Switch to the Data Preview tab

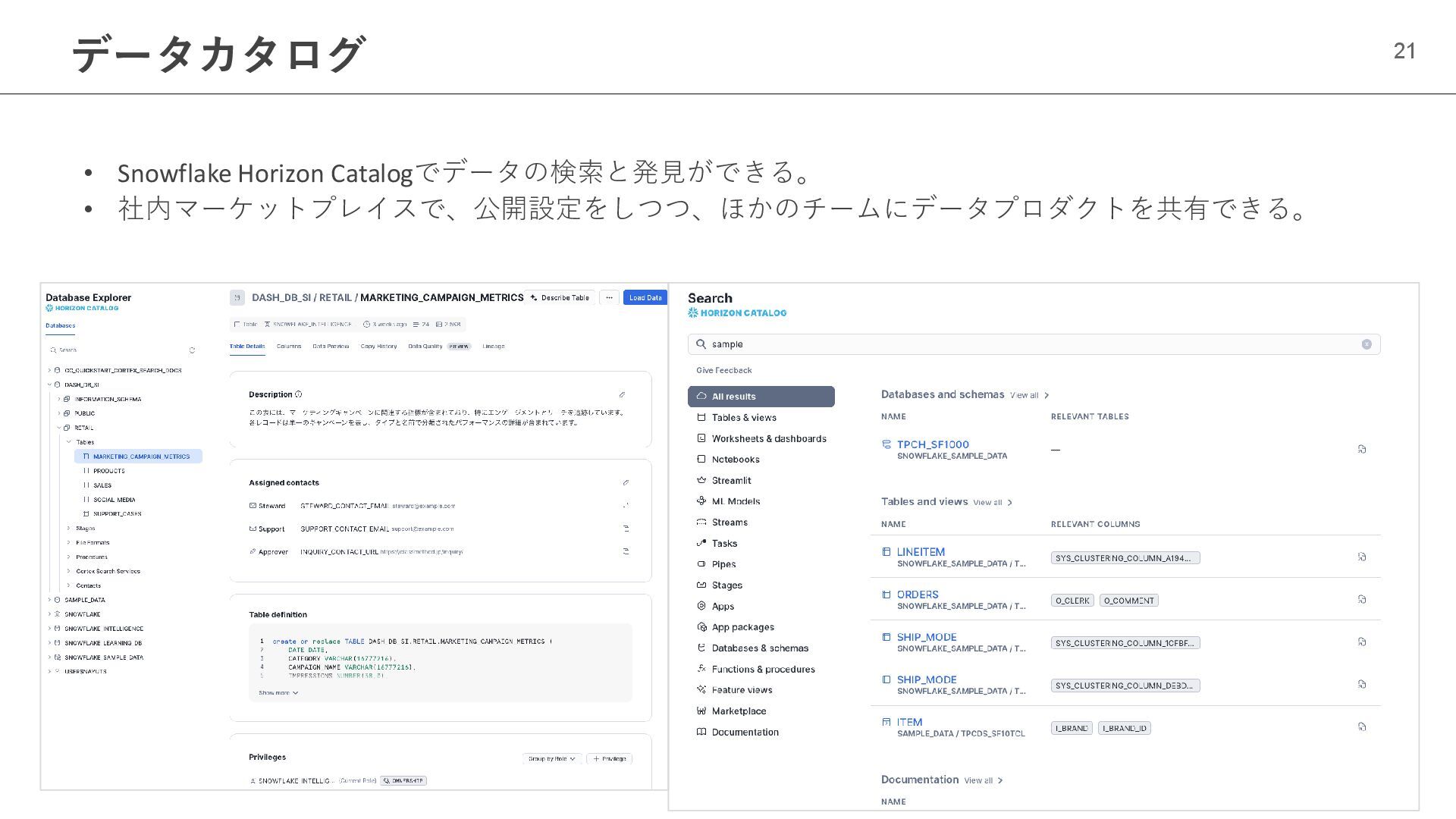point(331,347)
